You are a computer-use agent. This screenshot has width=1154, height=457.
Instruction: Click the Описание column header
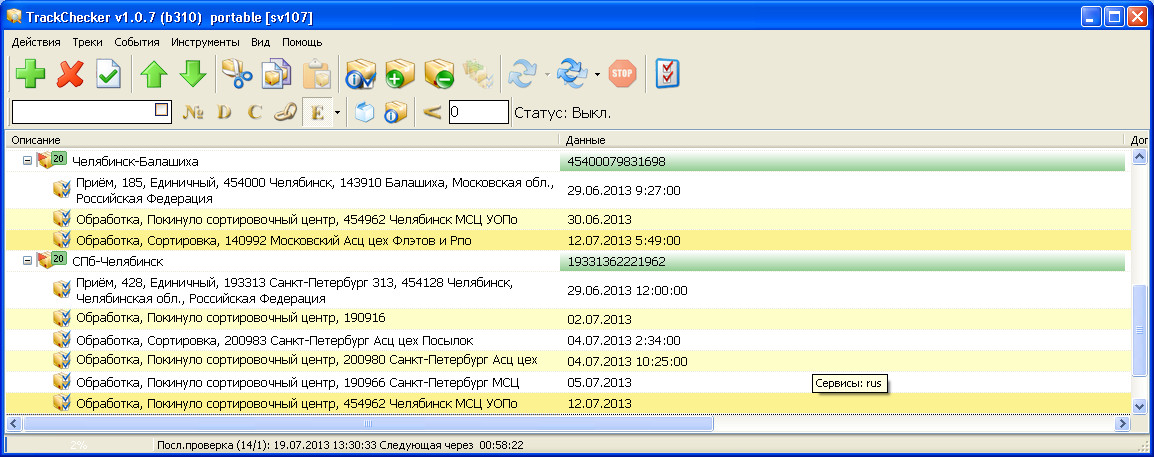coord(280,140)
